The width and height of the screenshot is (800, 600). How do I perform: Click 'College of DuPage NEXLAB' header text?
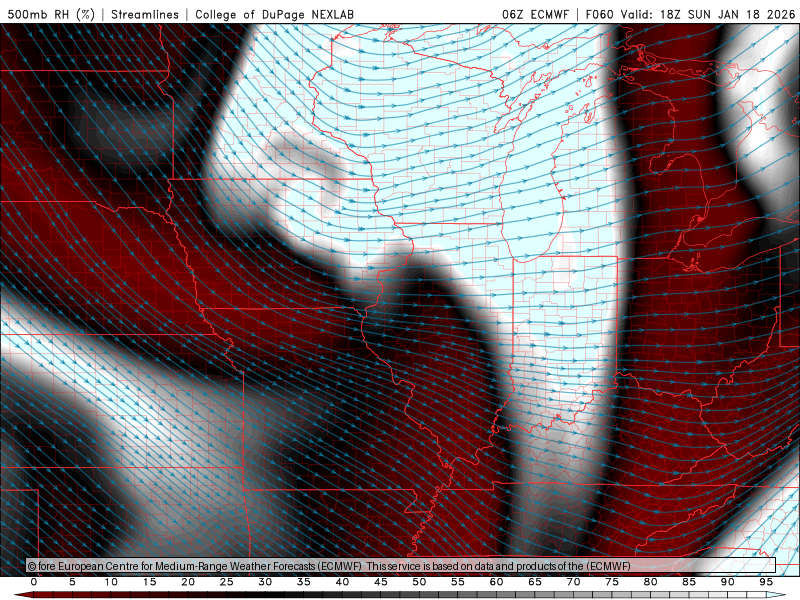pos(274,14)
